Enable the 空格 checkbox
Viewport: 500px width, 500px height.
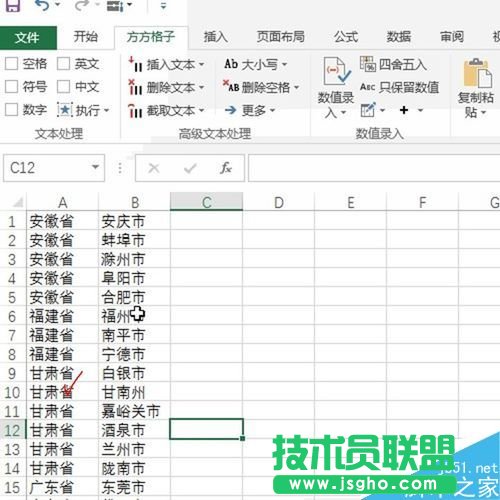coord(11,63)
